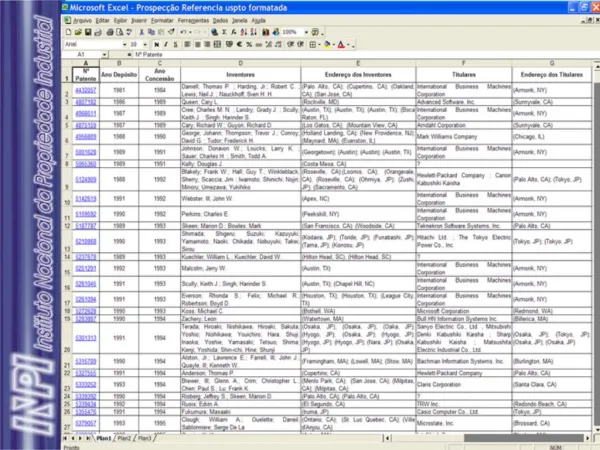Viewport: 600px width, 450px height.
Task: Click the Print icon in the toolbar
Action: point(110,32)
